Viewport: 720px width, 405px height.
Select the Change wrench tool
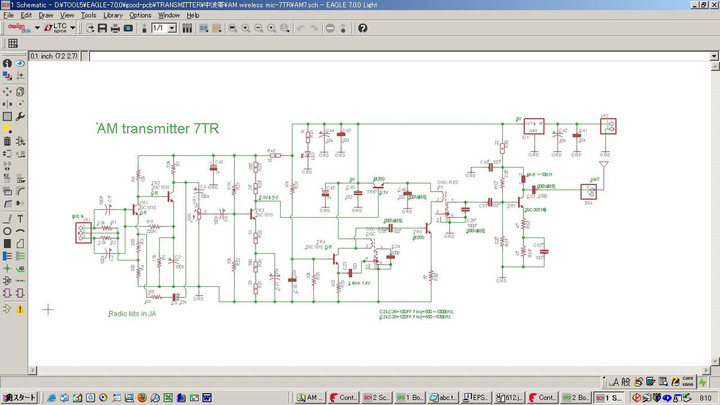coord(21,116)
